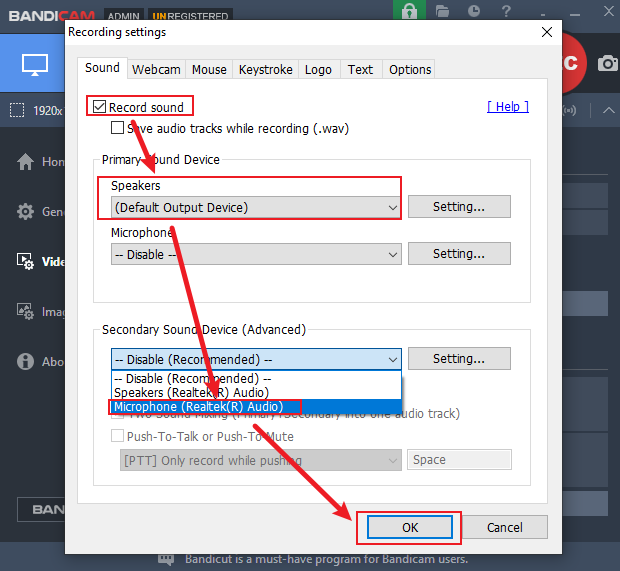
Task: Open the Microphone Disable dropdown
Action: pyautogui.click(x=256, y=254)
